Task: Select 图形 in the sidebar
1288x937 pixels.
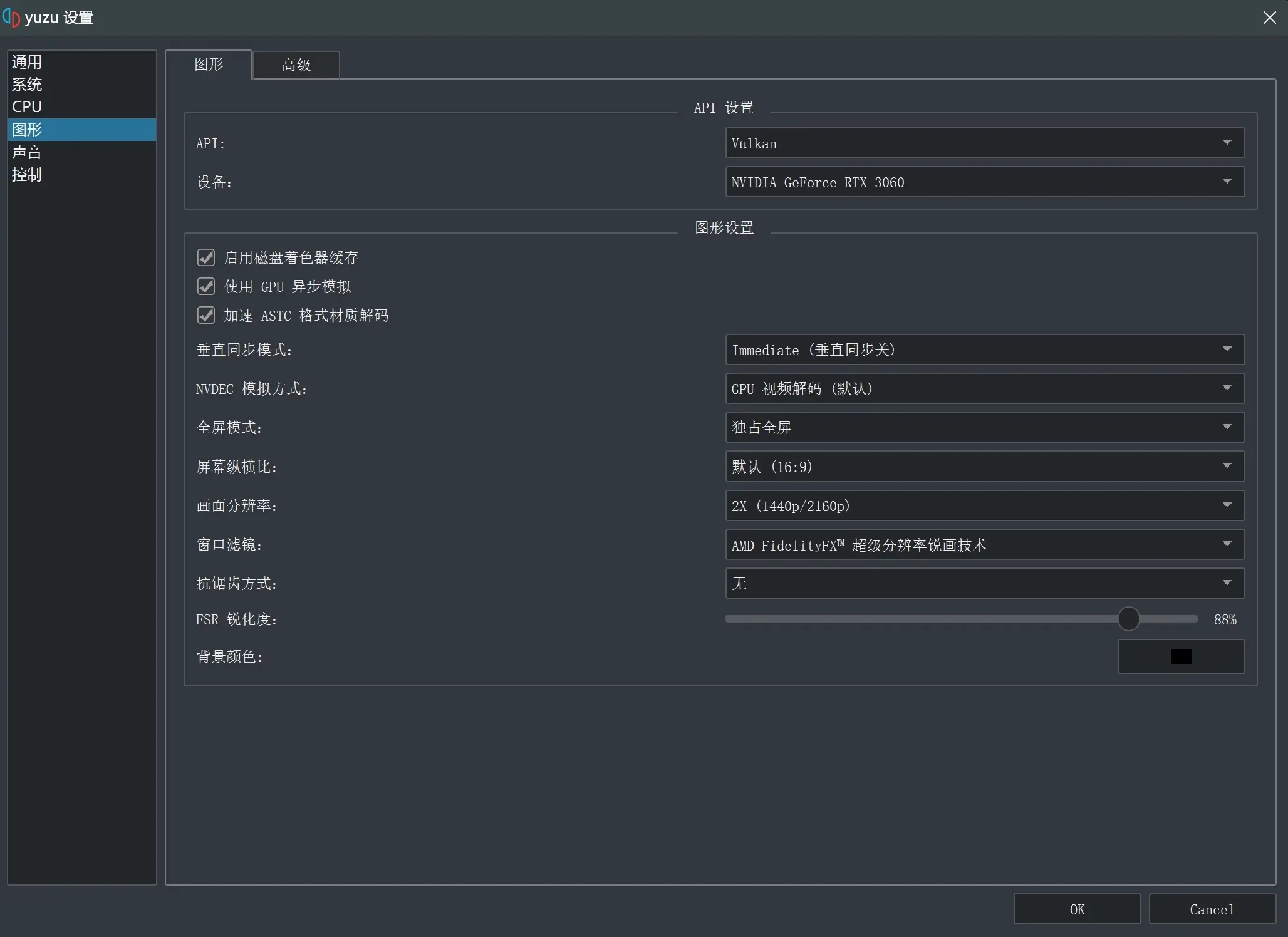Action: click(x=81, y=130)
